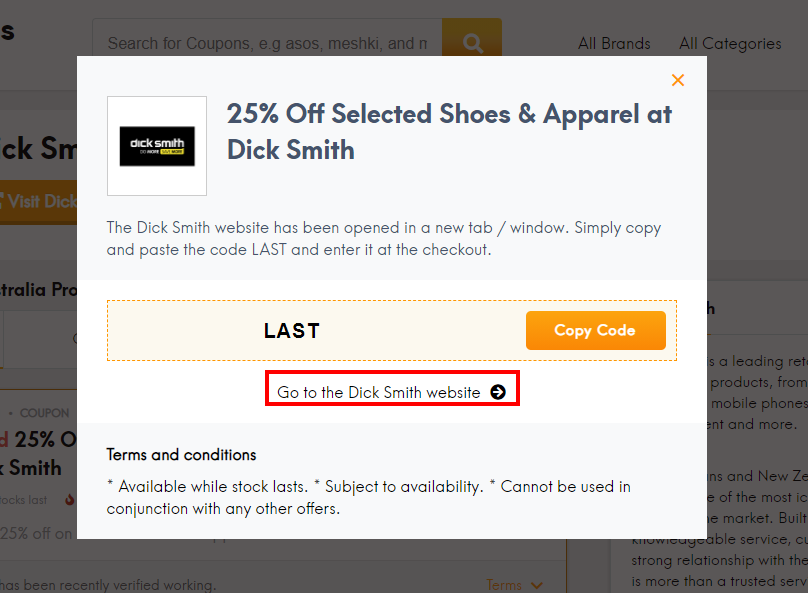Click the "Terms and conditions" heading
The width and height of the screenshot is (808, 593).
point(181,454)
